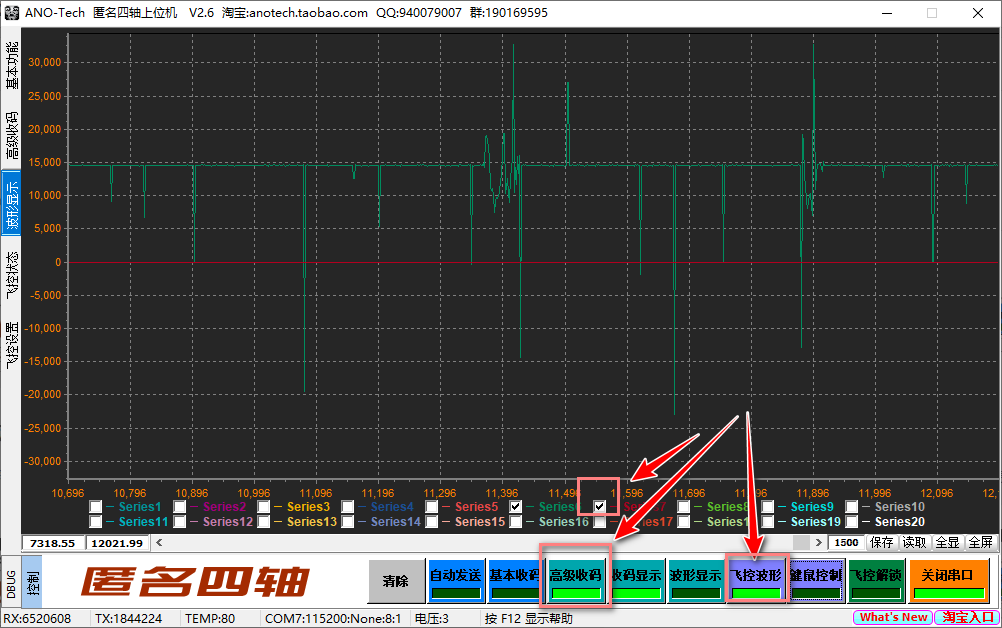Click 电压:3 voltage status

tap(431, 618)
